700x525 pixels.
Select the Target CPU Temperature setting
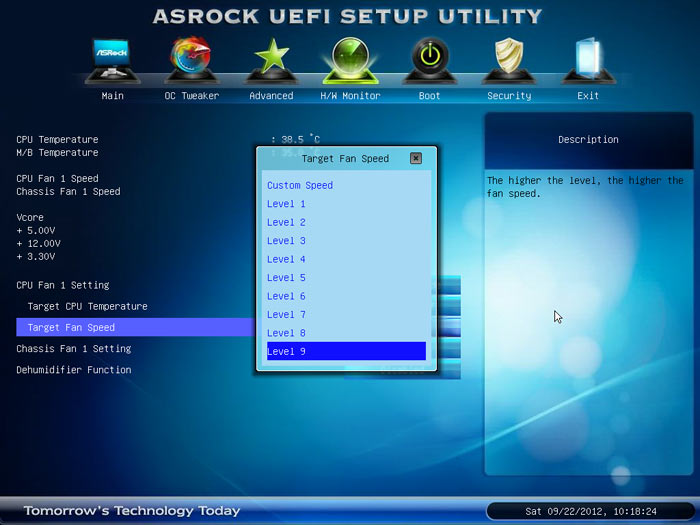tap(88, 306)
